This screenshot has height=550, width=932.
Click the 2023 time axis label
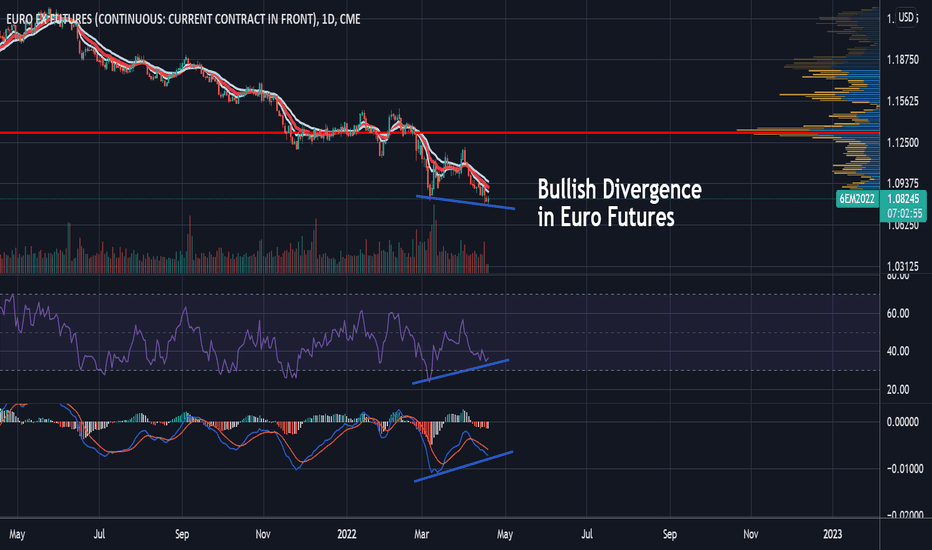click(832, 534)
